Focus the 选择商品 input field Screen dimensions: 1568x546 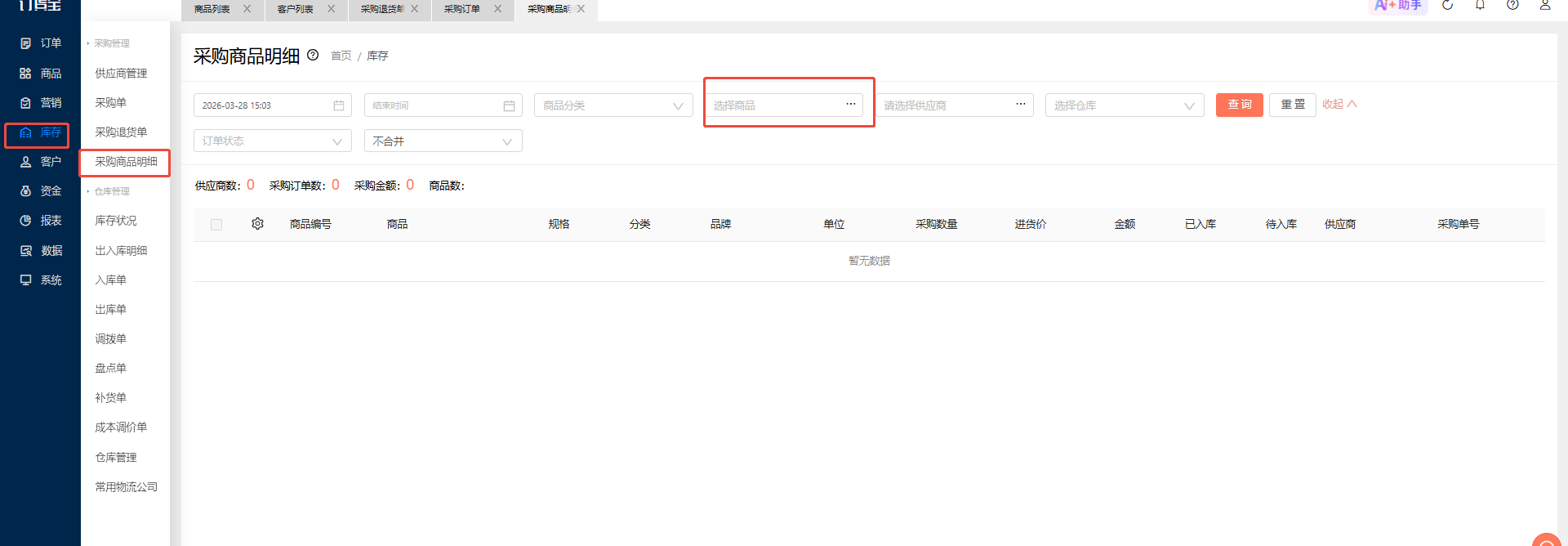784,105
